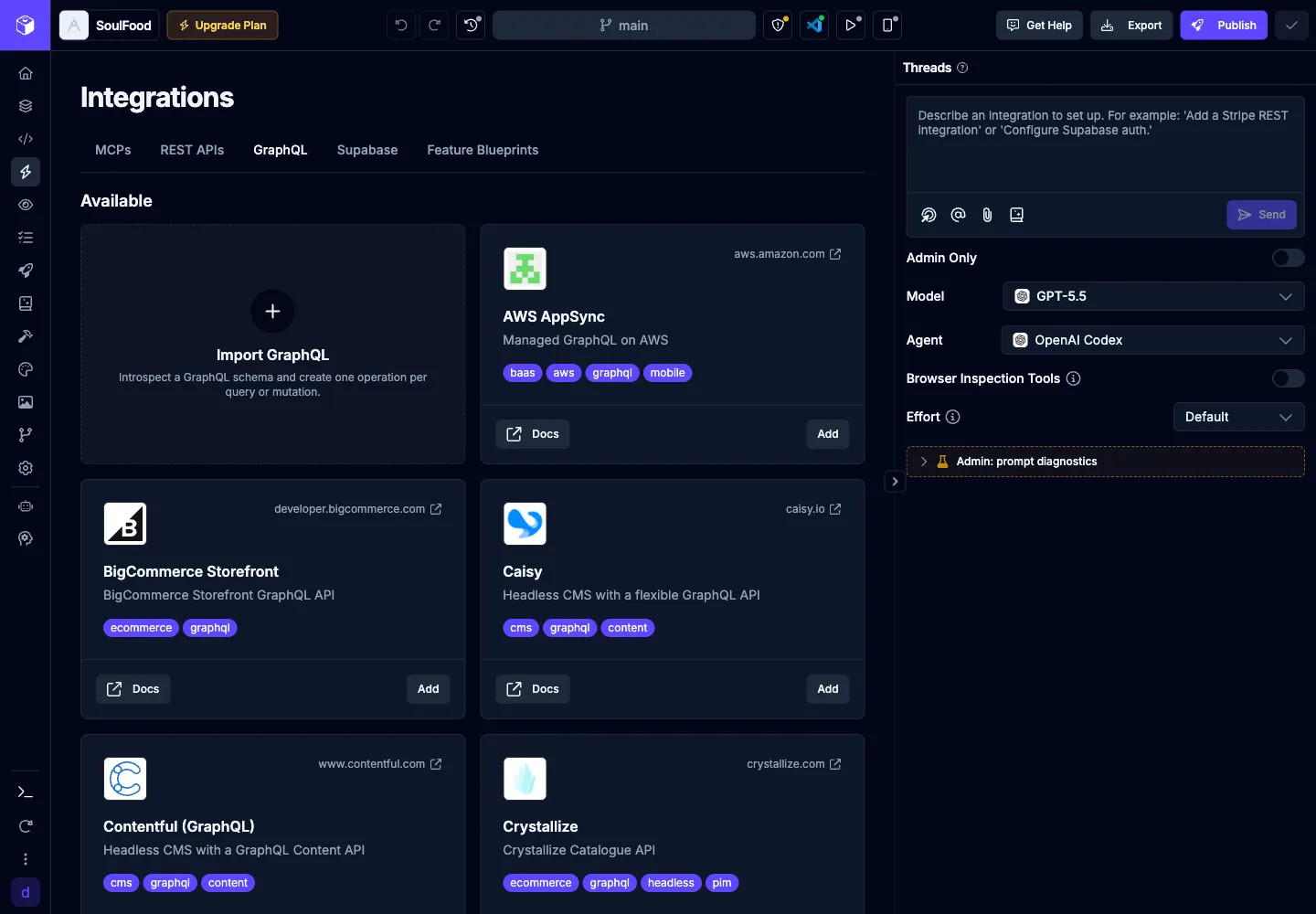
Task: Click the Threads help question mark icon
Action: click(x=962, y=68)
